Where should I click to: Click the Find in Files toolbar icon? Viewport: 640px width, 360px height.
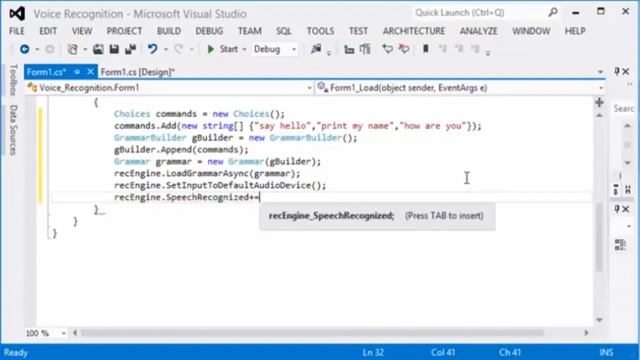(316, 49)
